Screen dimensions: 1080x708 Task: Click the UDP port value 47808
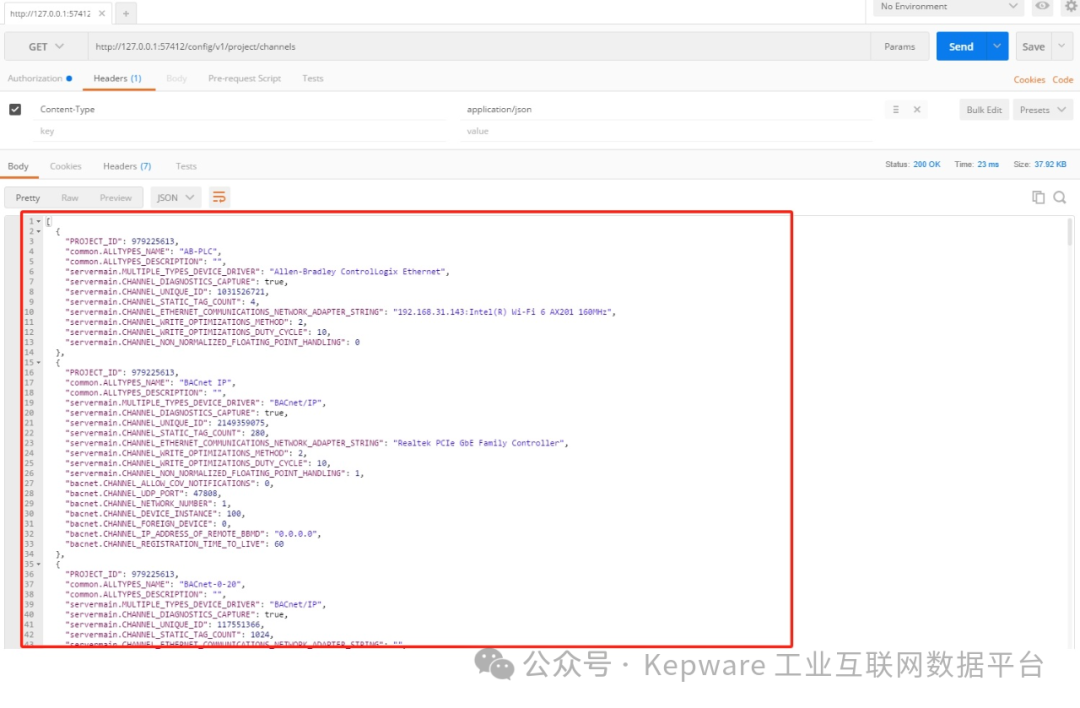click(205, 494)
